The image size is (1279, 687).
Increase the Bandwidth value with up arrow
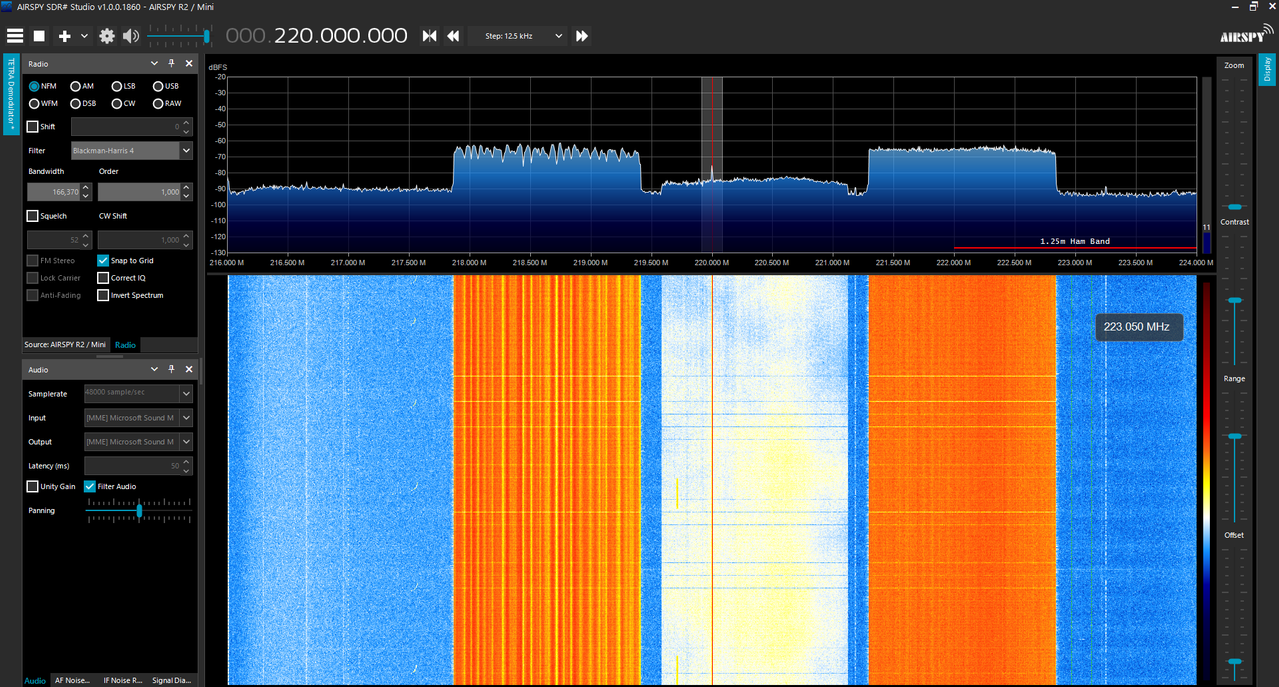click(x=86, y=188)
